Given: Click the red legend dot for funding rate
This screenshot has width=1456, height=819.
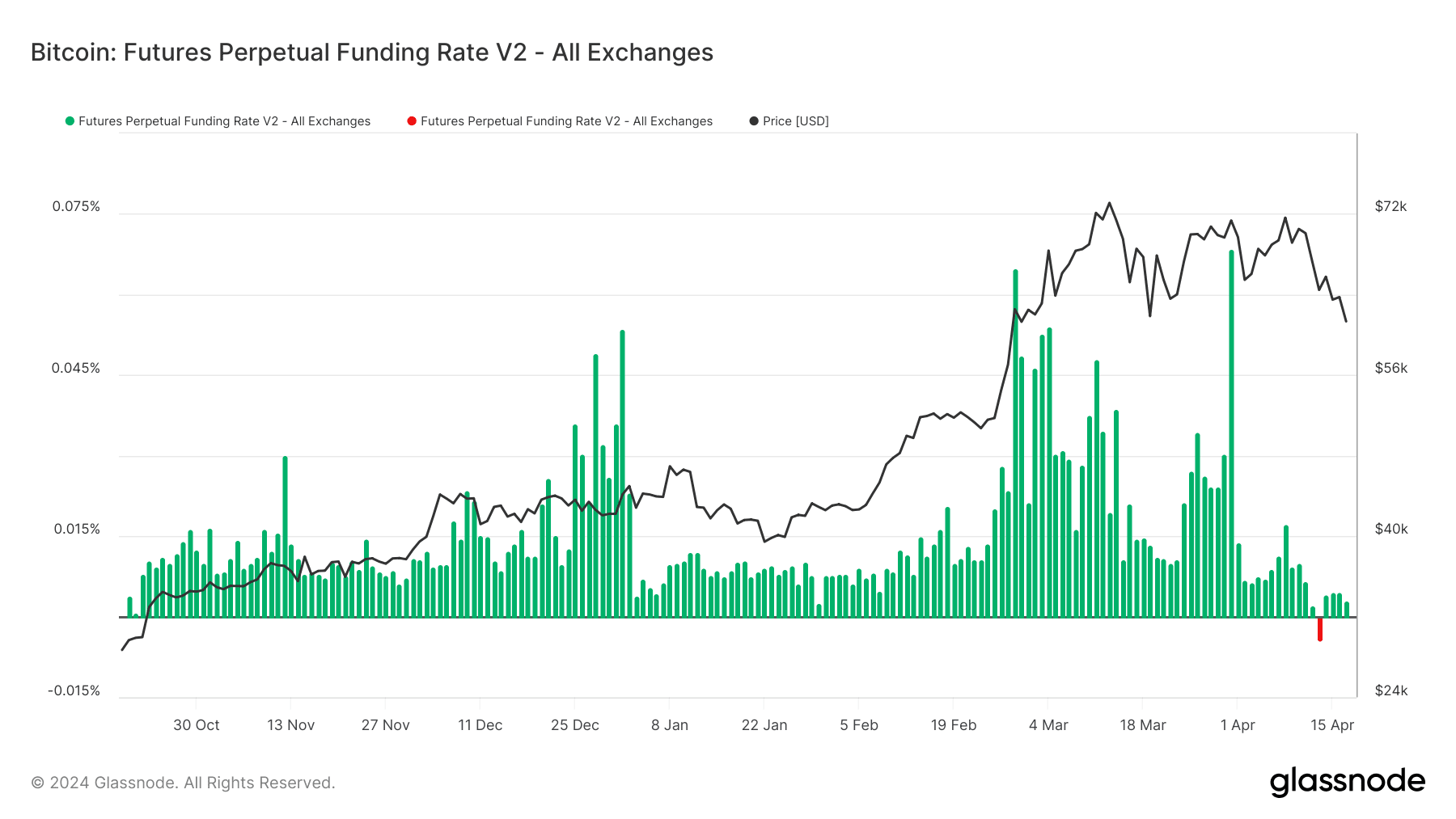Looking at the screenshot, I should 412,121.
